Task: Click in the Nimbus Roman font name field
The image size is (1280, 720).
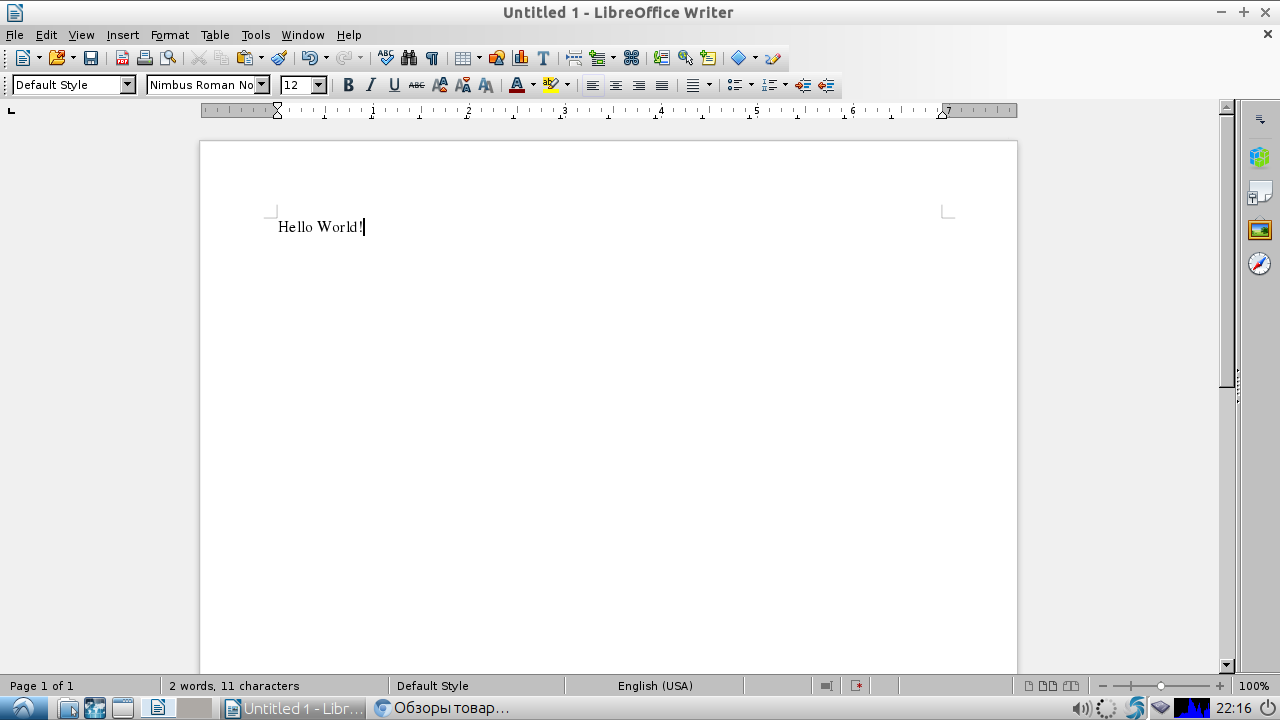Action: point(201,85)
